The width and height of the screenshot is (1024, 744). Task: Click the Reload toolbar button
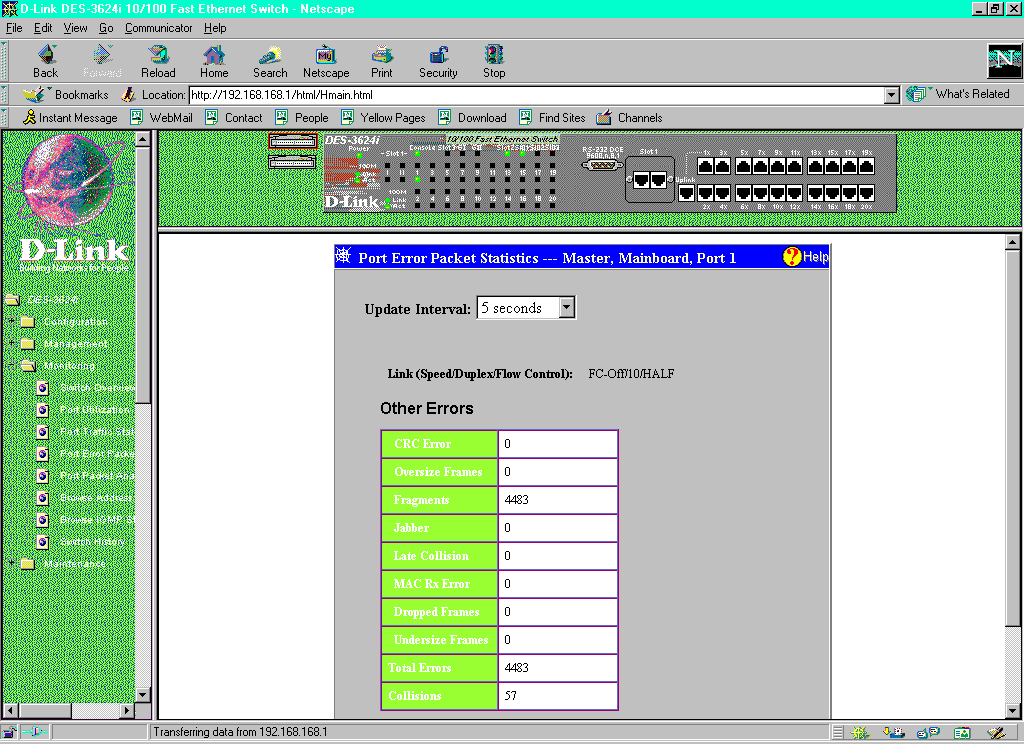[158, 61]
